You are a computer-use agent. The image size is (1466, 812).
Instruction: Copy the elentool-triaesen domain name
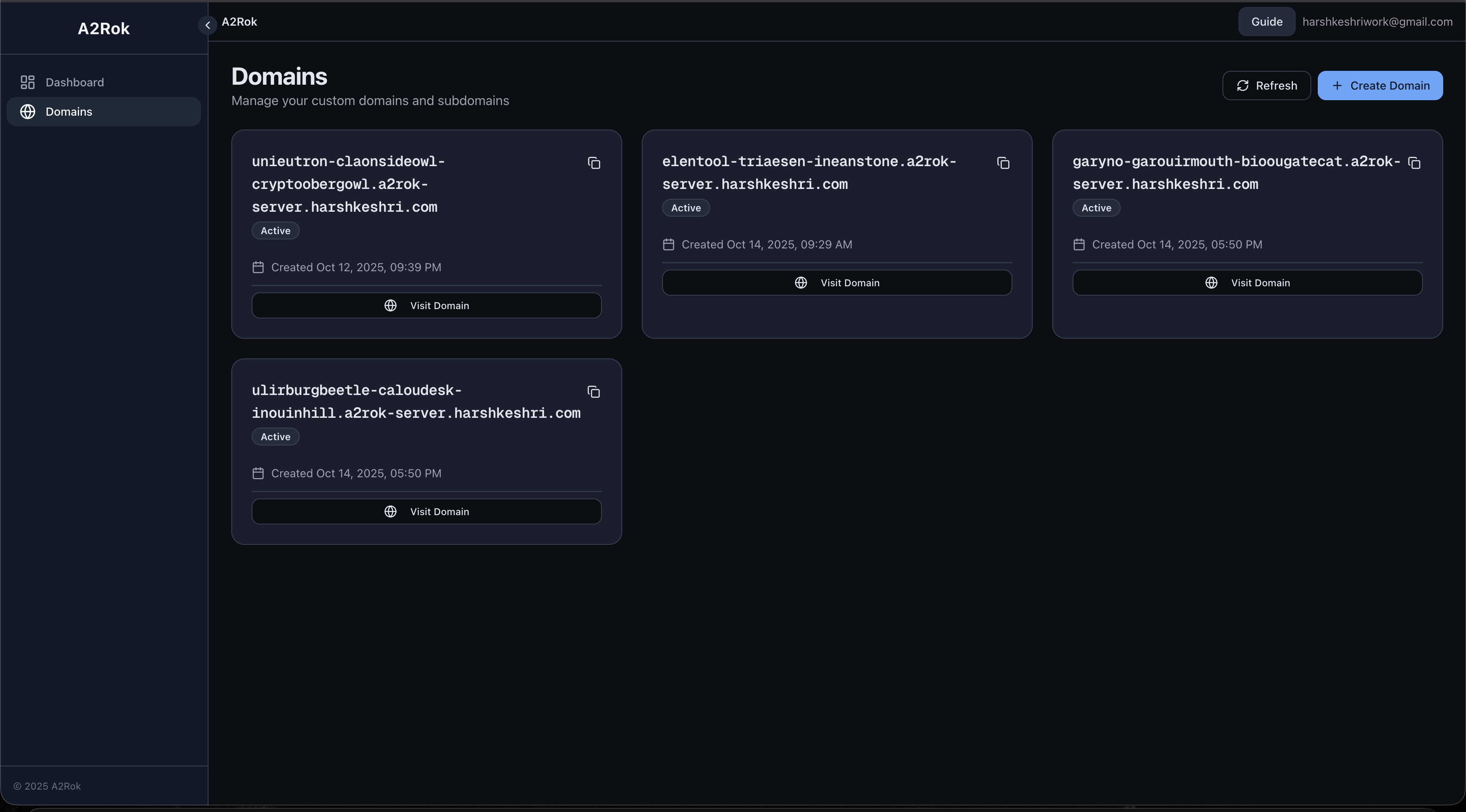(1003, 163)
